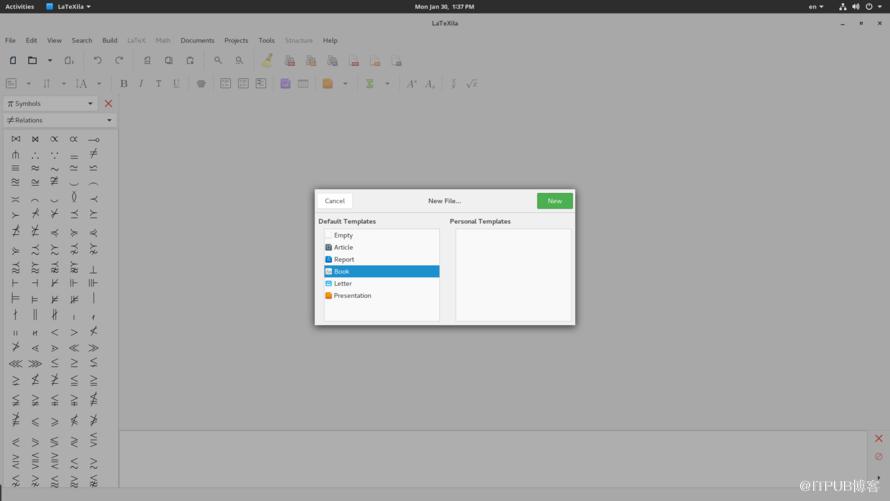Viewport: 890px width, 501px height.
Task: Click the Underline formatting icon
Action: coord(176,84)
